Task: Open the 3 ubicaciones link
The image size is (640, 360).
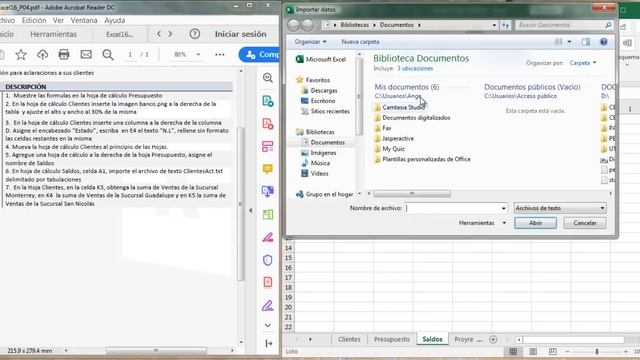Action: (415, 69)
